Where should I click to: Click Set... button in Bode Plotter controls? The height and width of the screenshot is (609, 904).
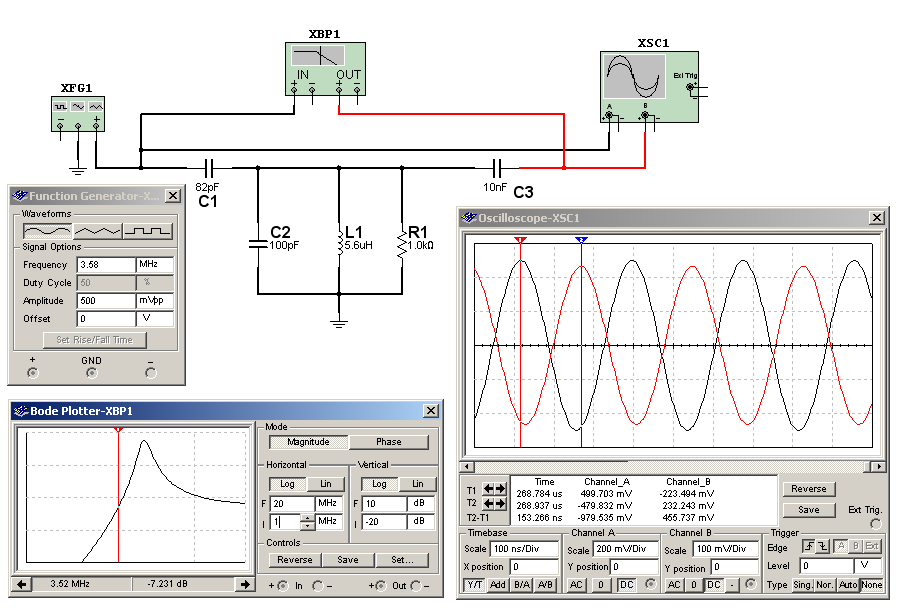pyautogui.click(x=403, y=560)
